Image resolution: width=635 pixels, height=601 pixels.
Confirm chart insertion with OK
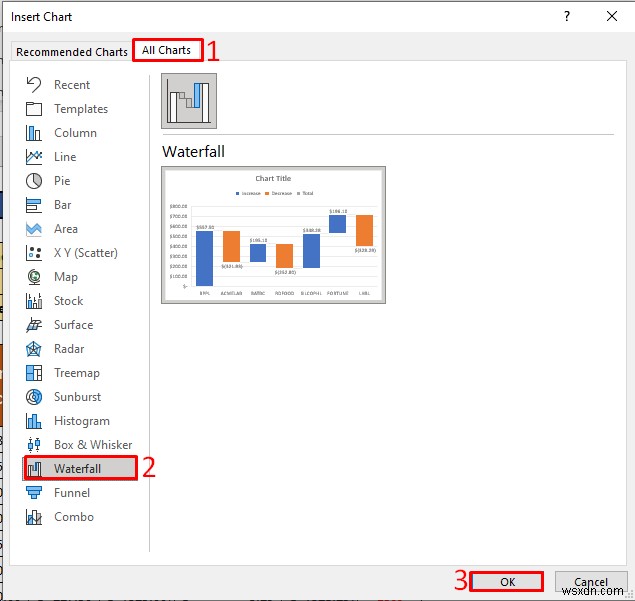point(507,582)
